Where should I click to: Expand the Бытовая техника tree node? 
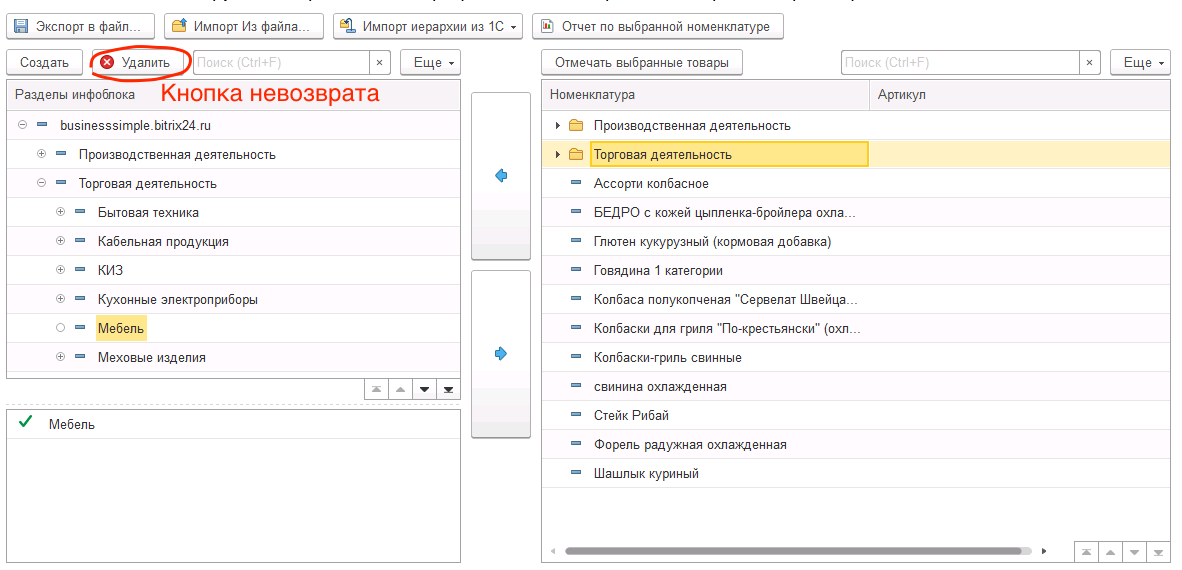(60, 213)
